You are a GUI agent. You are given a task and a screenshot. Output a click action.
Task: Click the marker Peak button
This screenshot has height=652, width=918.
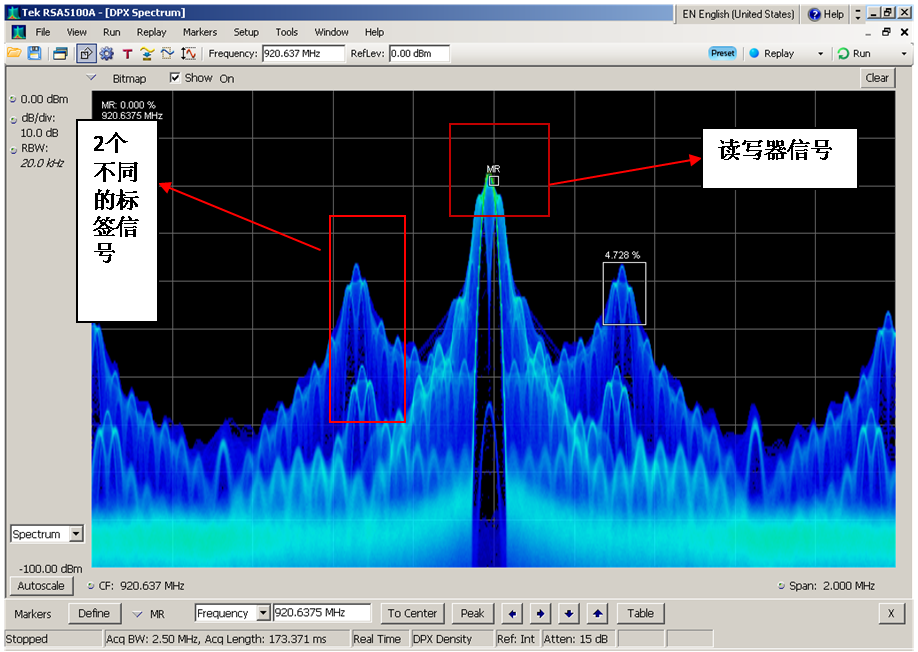coord(472,613)
